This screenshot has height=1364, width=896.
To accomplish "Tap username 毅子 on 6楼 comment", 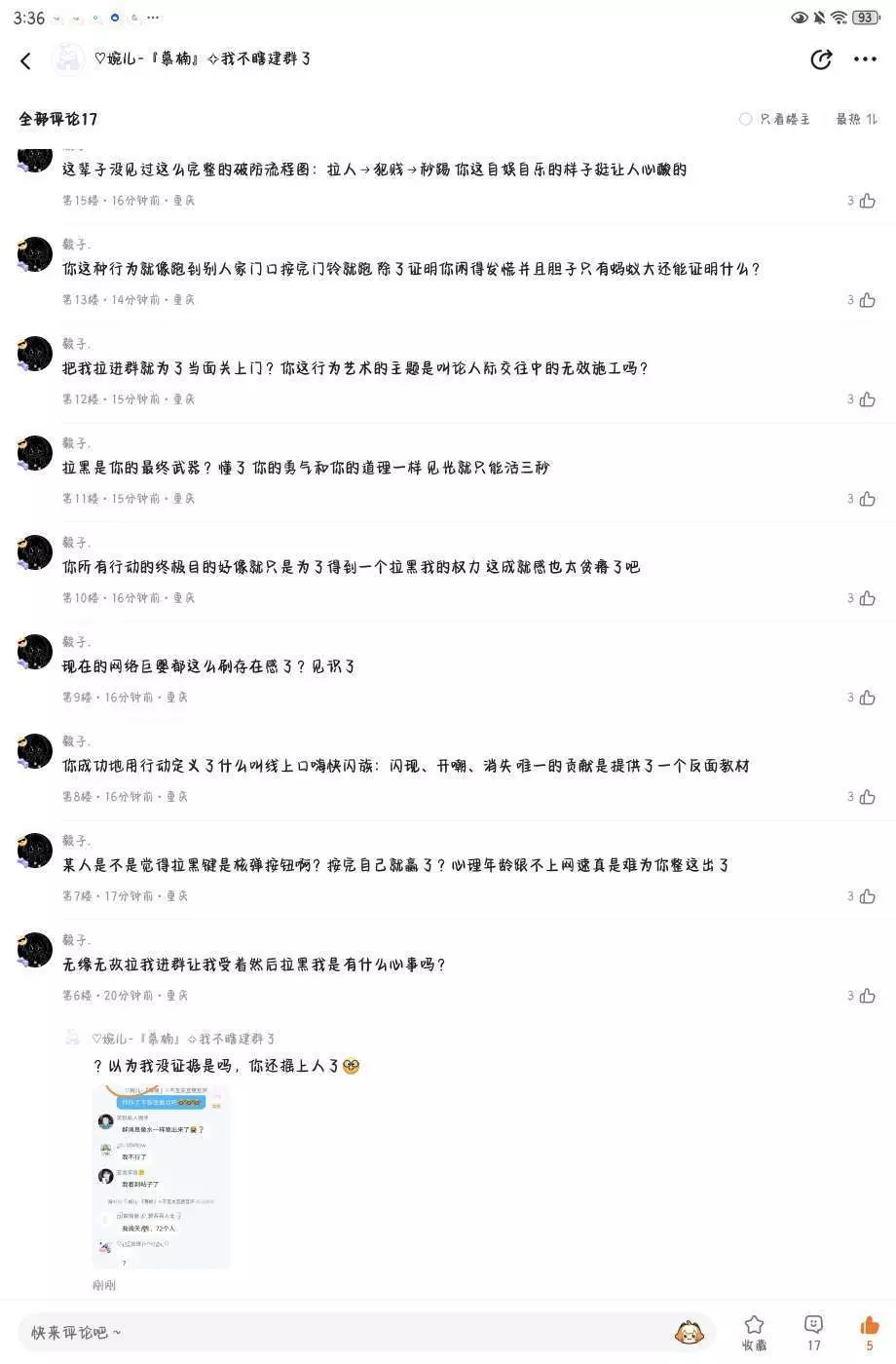I will (x=77, y=940).
